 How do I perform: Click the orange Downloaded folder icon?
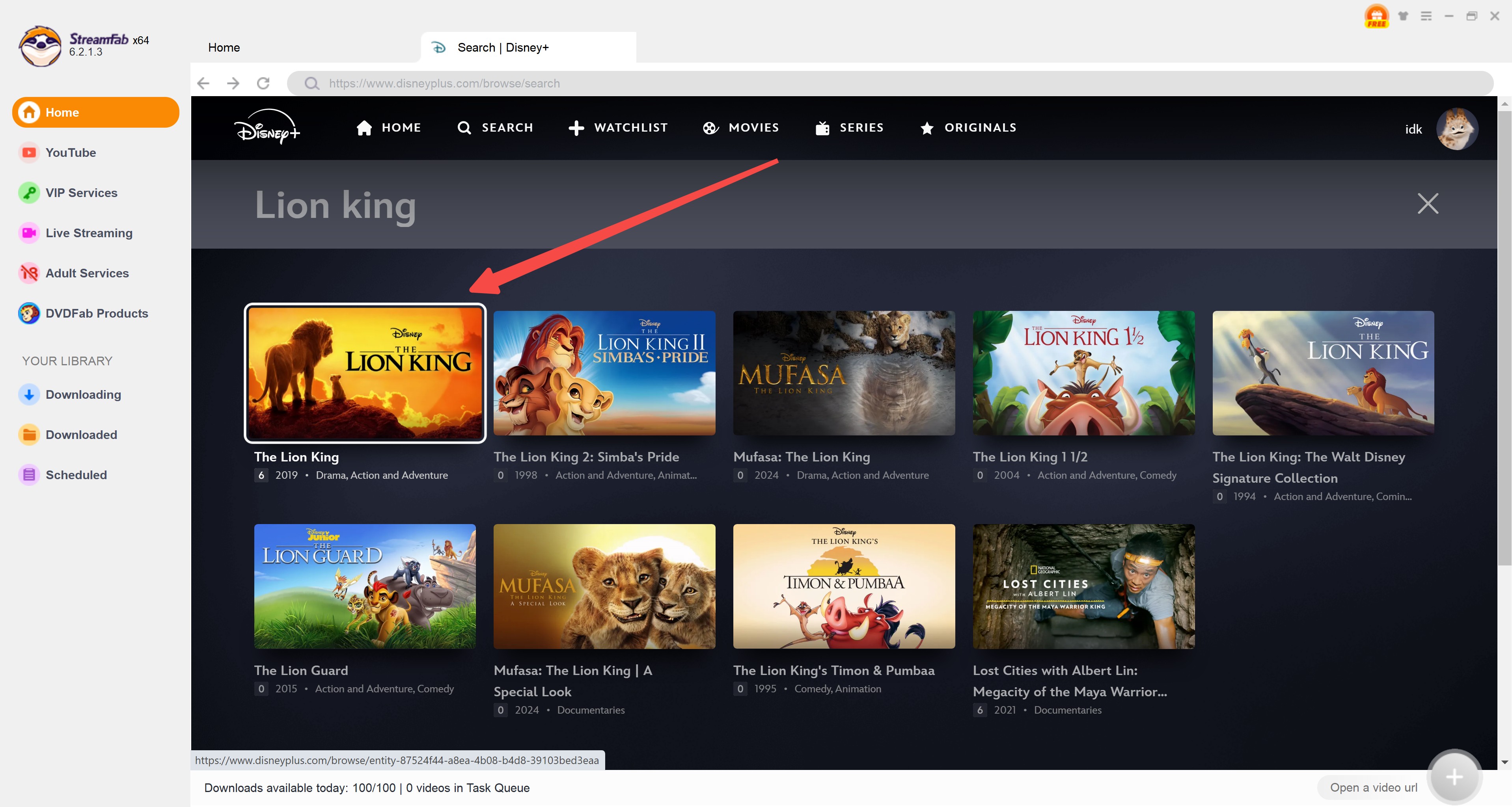coord(29,435)
